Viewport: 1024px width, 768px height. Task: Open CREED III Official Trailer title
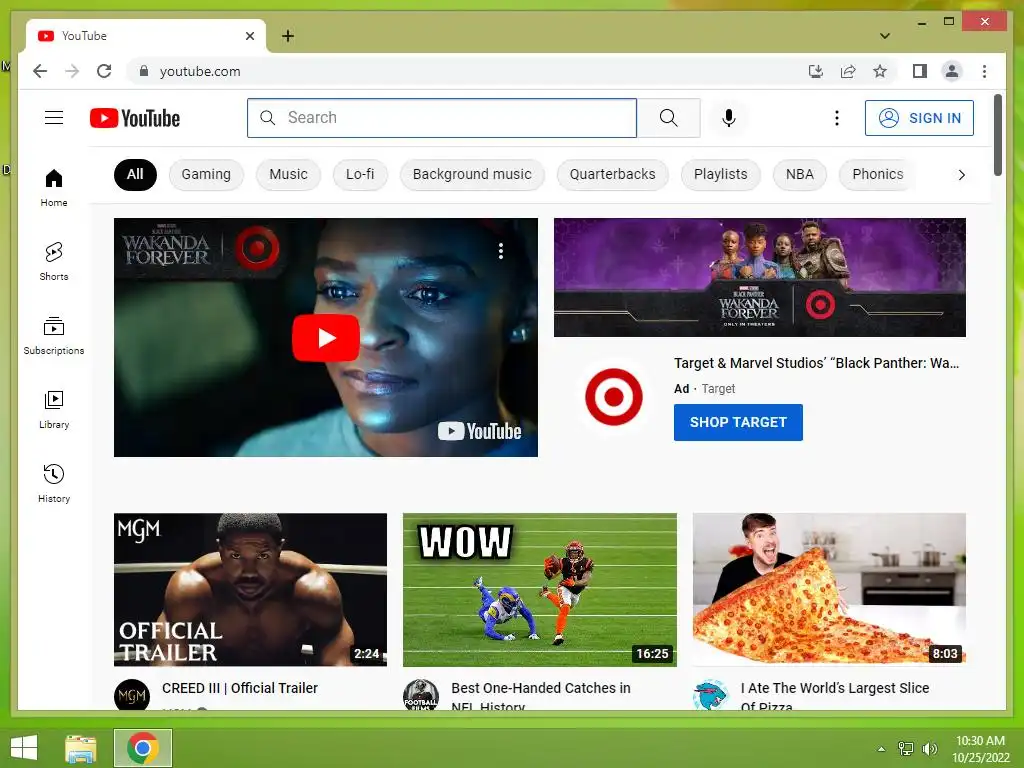click(240, 688)
